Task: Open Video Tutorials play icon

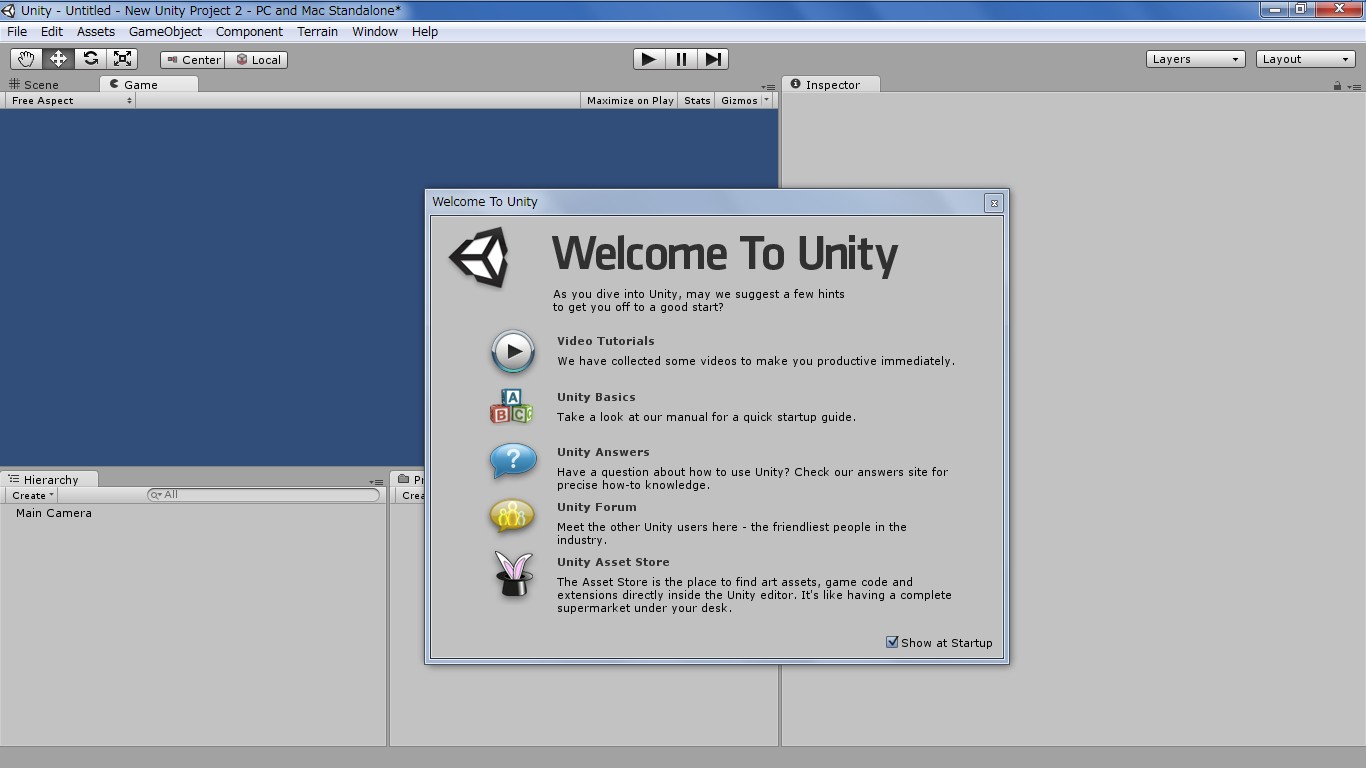Action: pos(513,352)
